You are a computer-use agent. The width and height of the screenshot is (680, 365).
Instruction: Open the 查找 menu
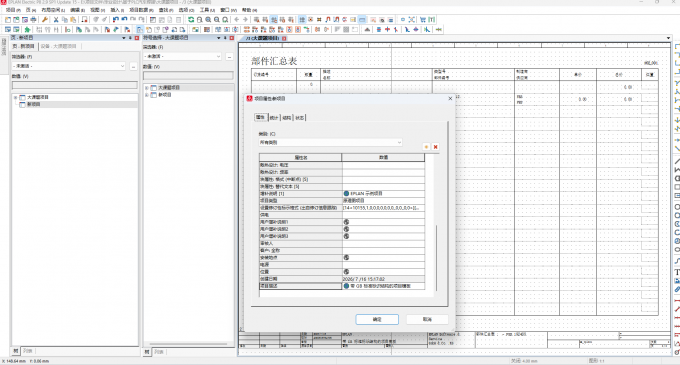(x=166, y=10)
